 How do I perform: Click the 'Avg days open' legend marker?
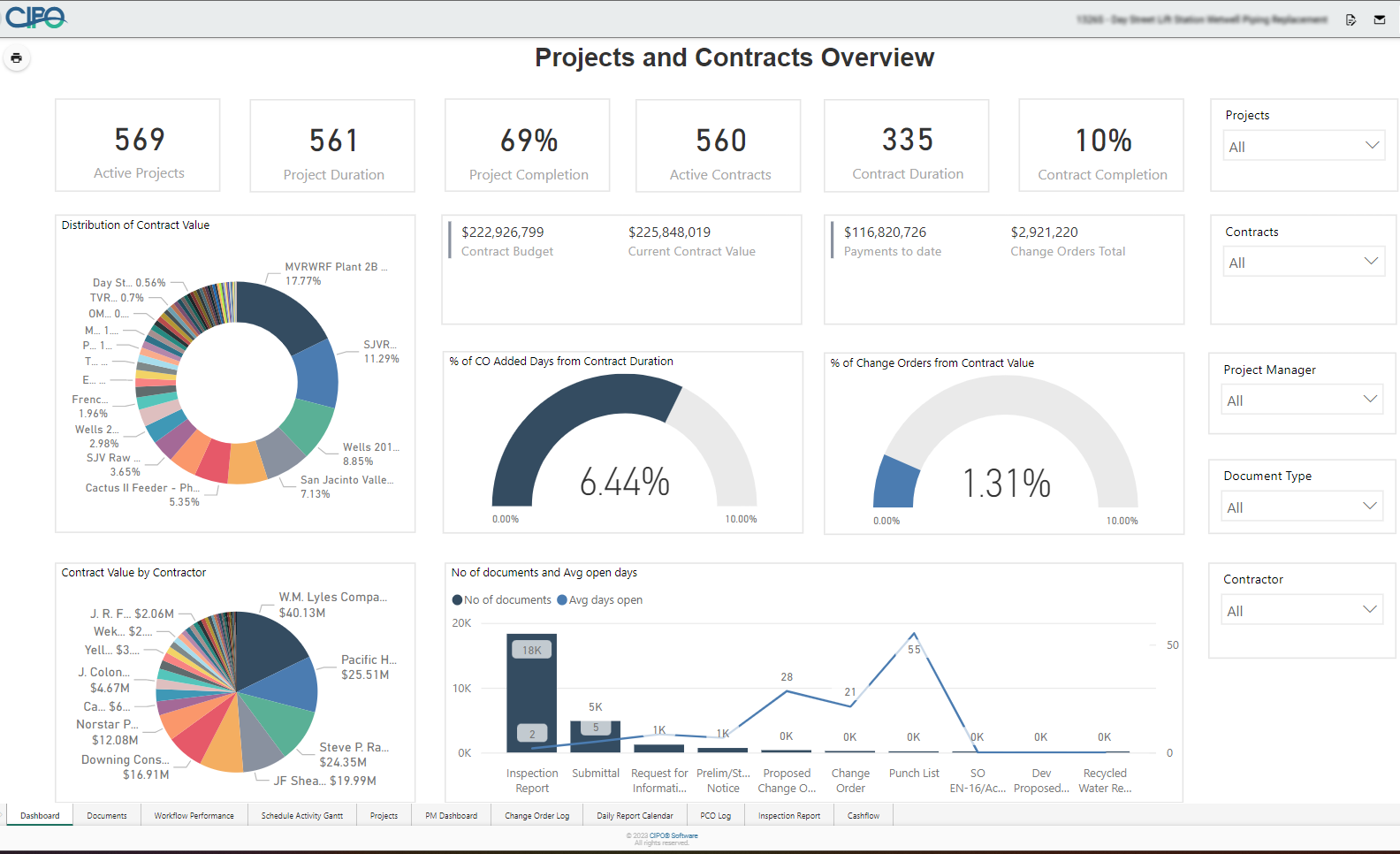tap(562, 600)
